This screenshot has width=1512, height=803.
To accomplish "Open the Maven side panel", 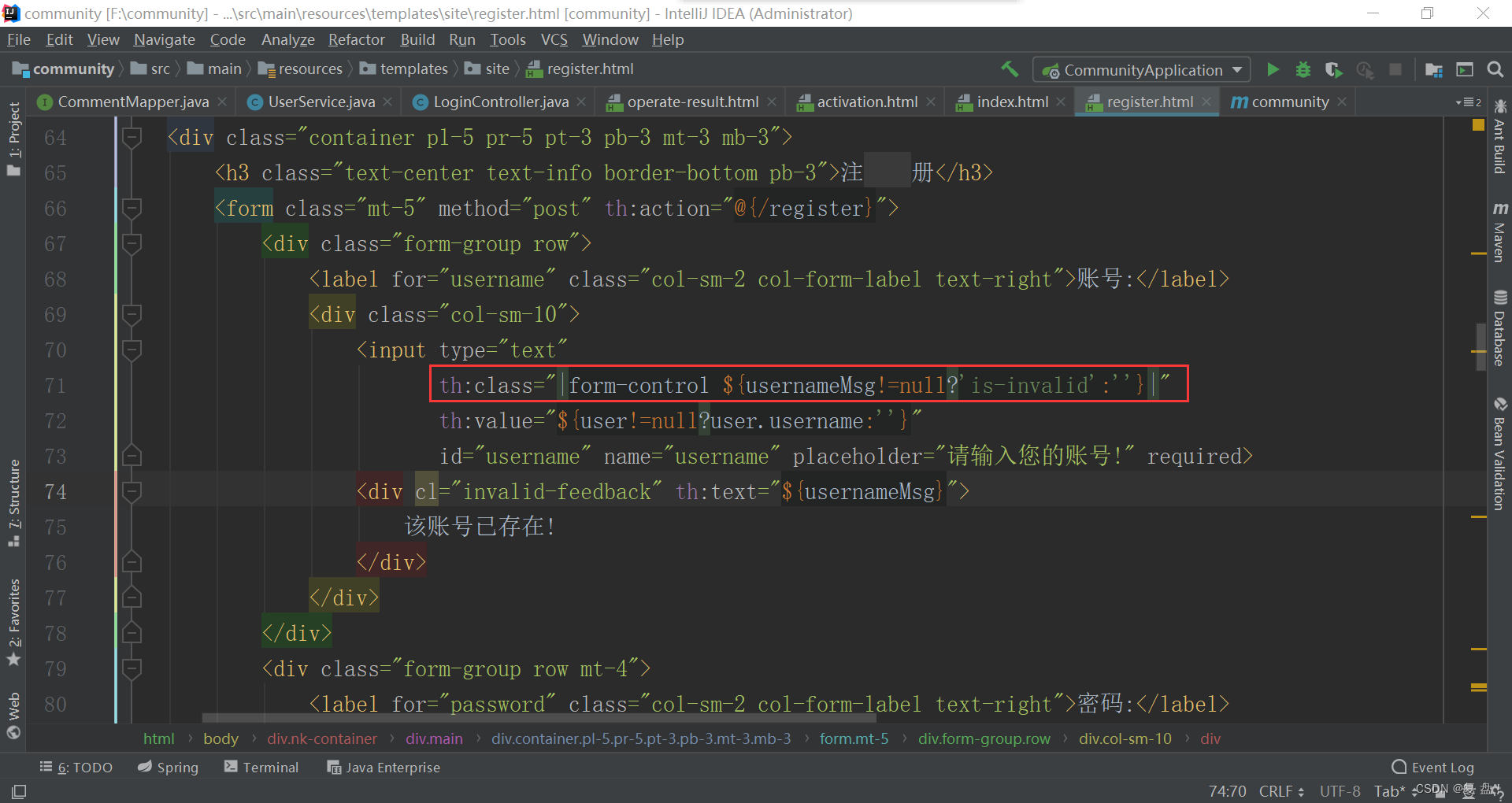I will 1499,231.
